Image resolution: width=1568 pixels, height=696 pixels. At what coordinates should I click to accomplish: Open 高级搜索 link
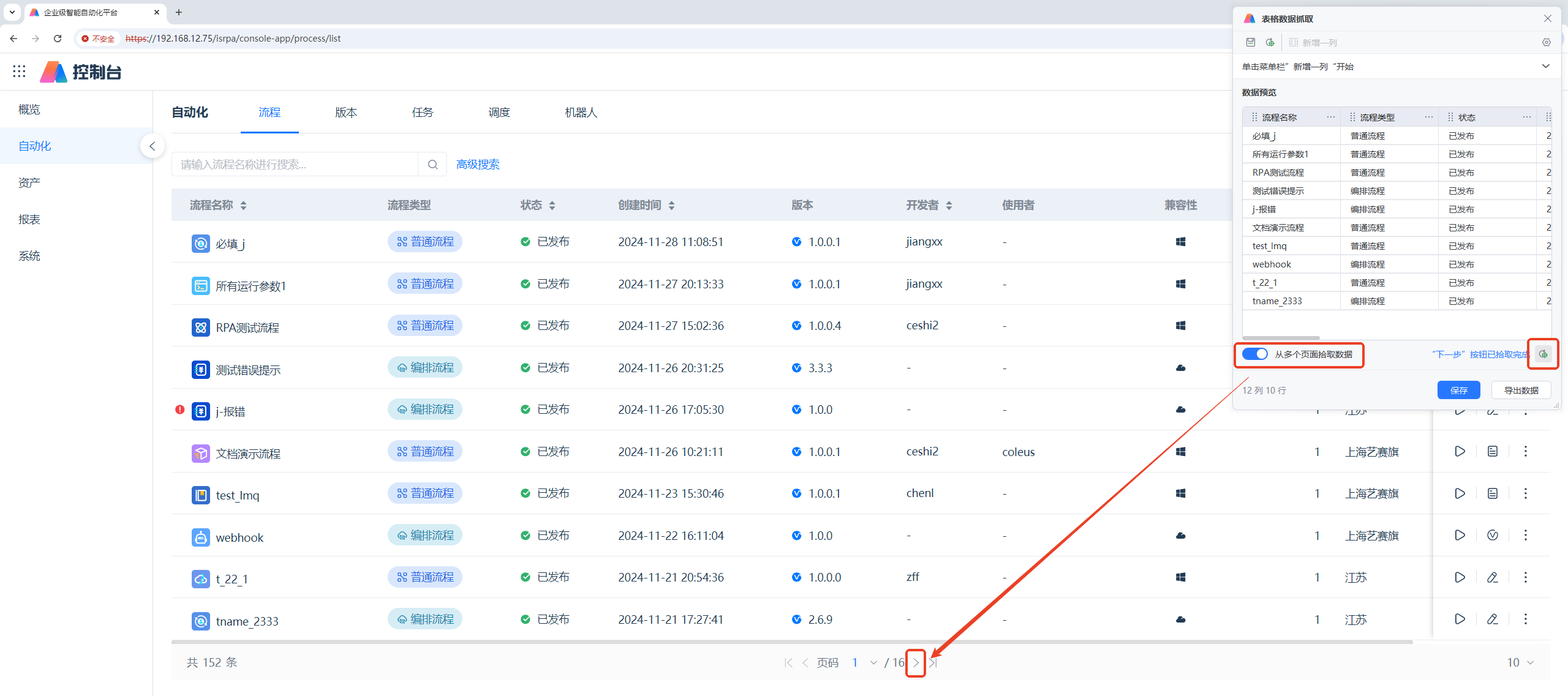tap(478, 165)
